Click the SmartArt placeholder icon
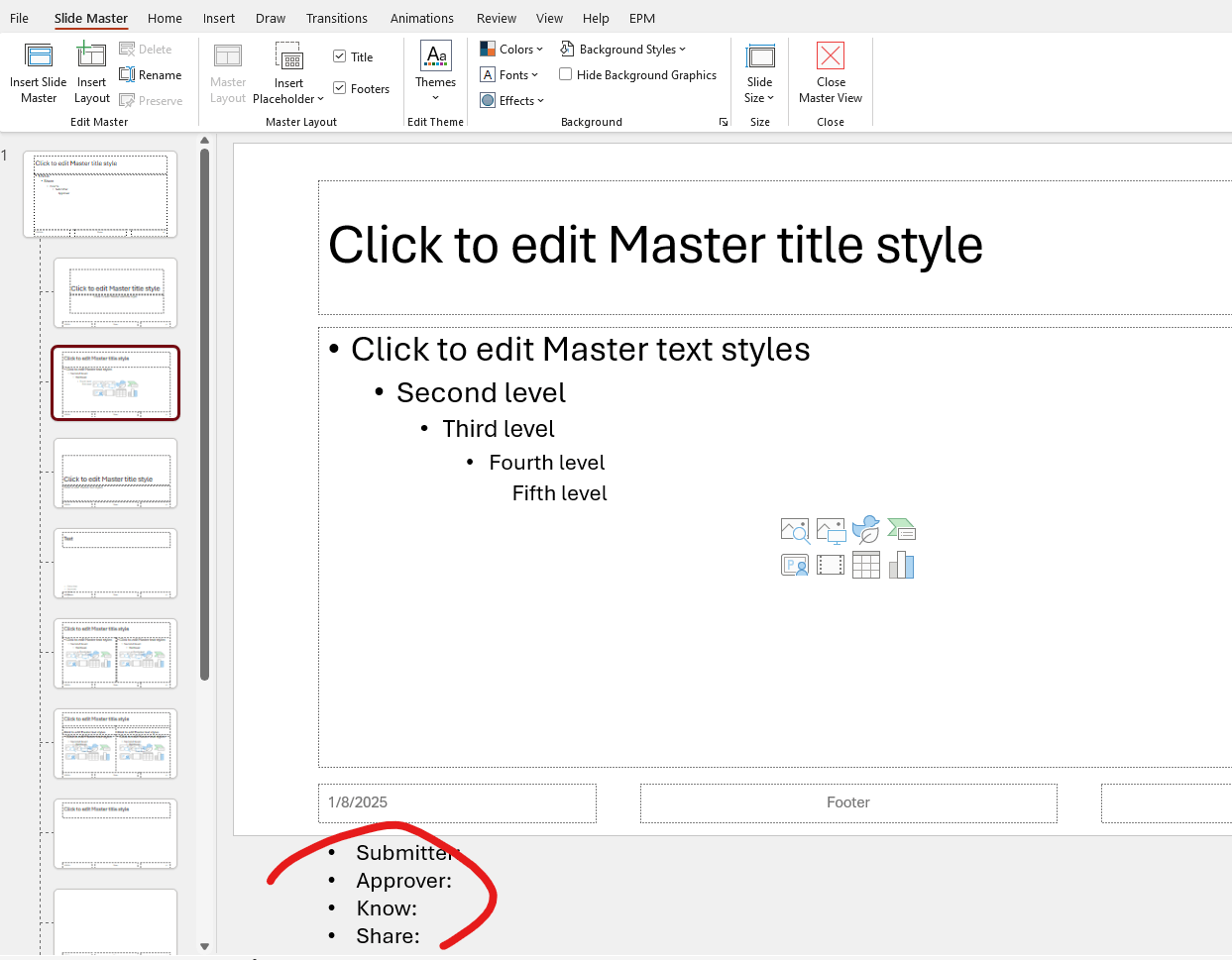1232x960 pixels. tap(901, 530)
